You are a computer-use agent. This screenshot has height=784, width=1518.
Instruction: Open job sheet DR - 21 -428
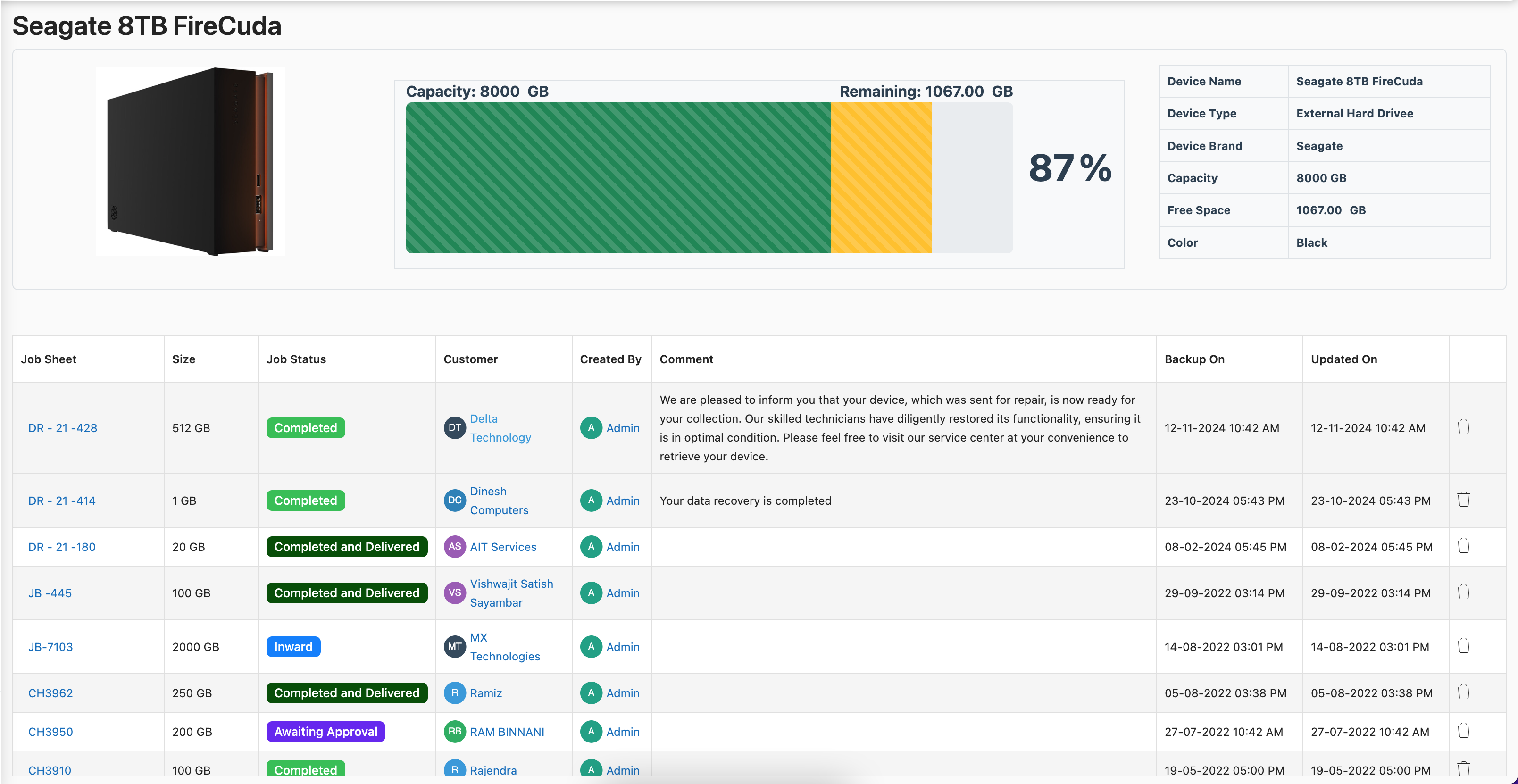coord(62,428)
